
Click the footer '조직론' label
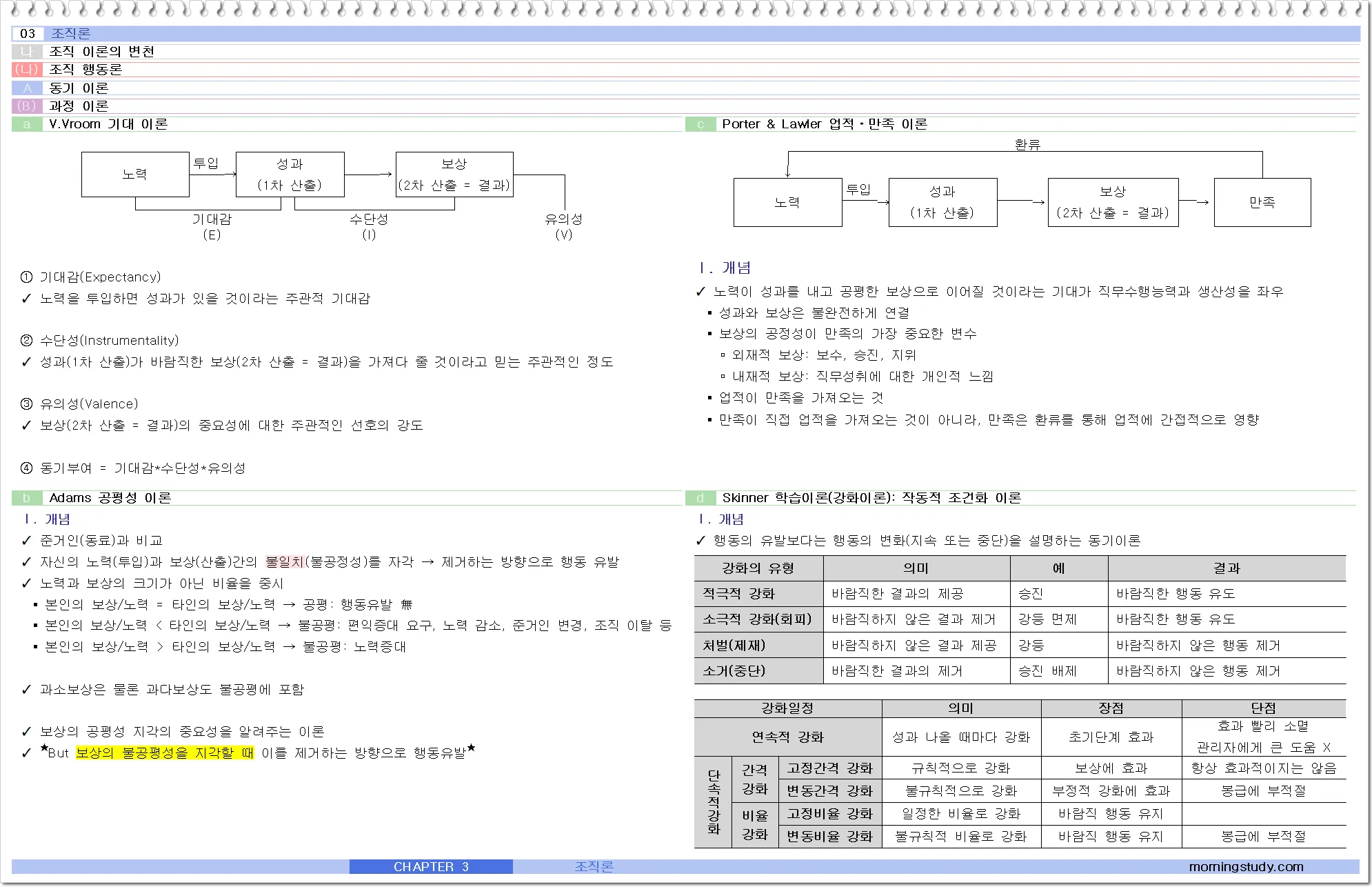[x=594, y=867]
